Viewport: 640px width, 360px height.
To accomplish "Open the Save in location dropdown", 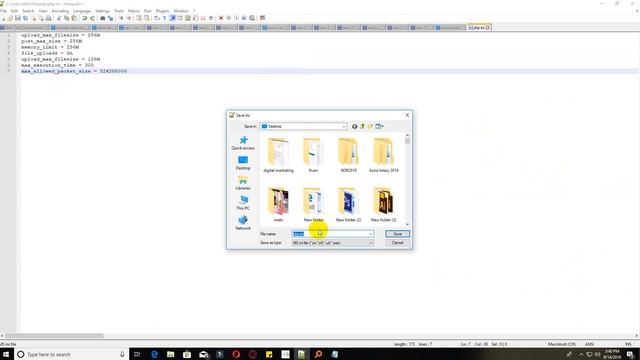I will point(303,127).
